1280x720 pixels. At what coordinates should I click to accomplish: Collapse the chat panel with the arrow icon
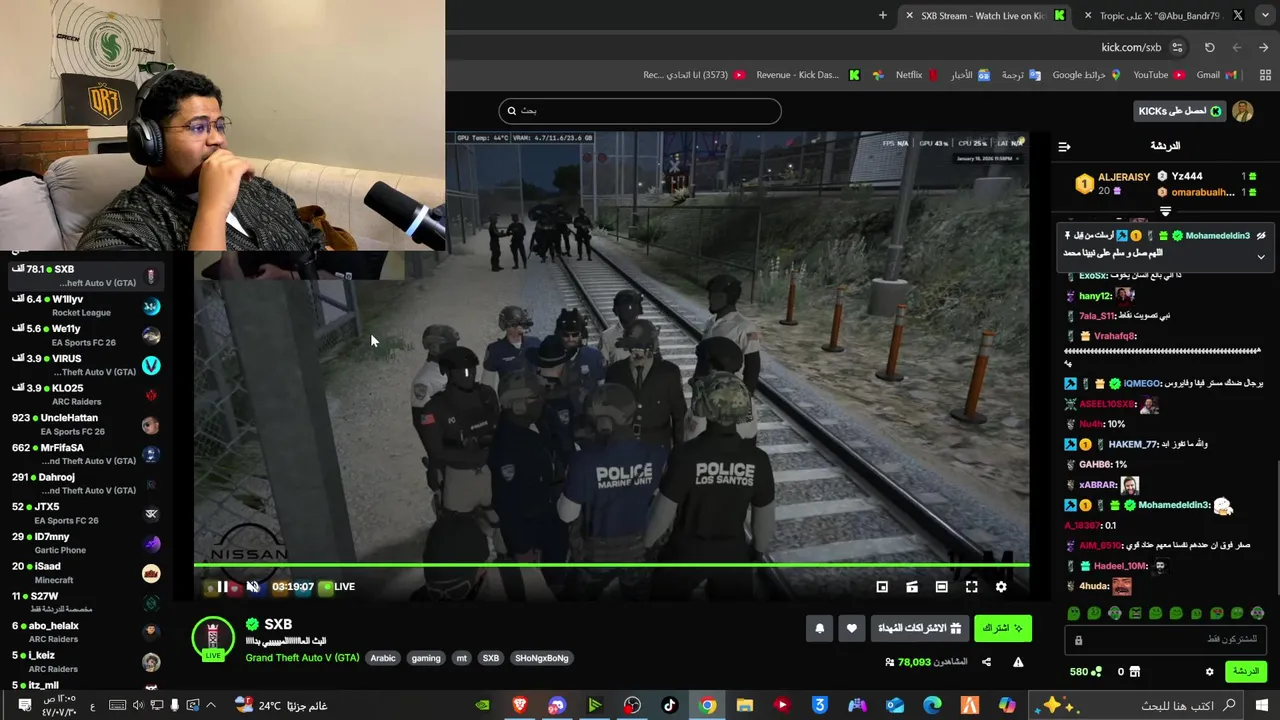1064,147
